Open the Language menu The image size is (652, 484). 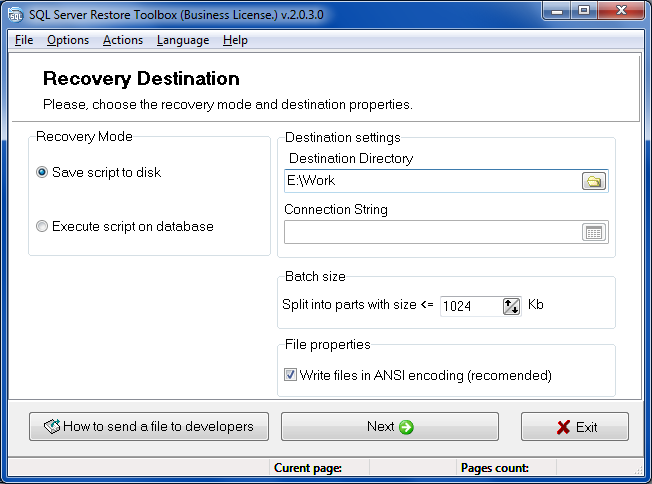point(183,40)
